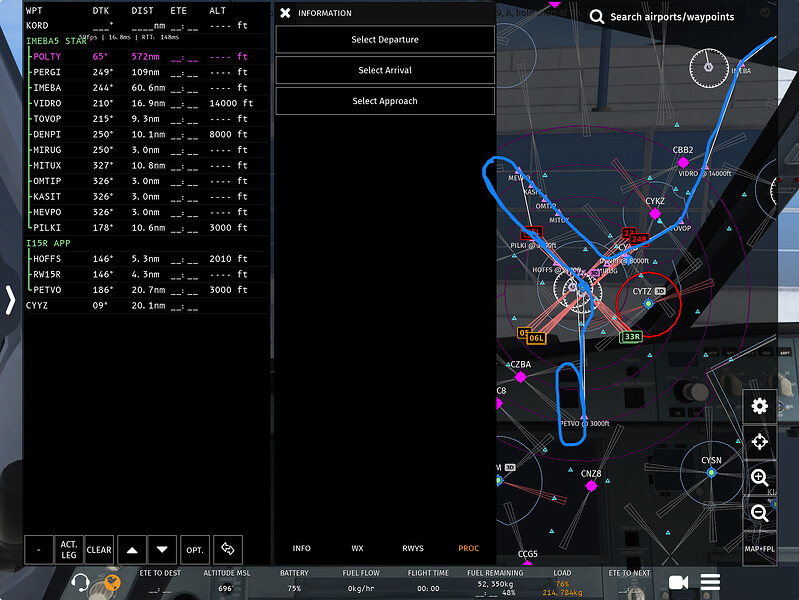Select KORD origin row
The width and height of the screenshot is (799, 600).
click(x=146, y=25)
